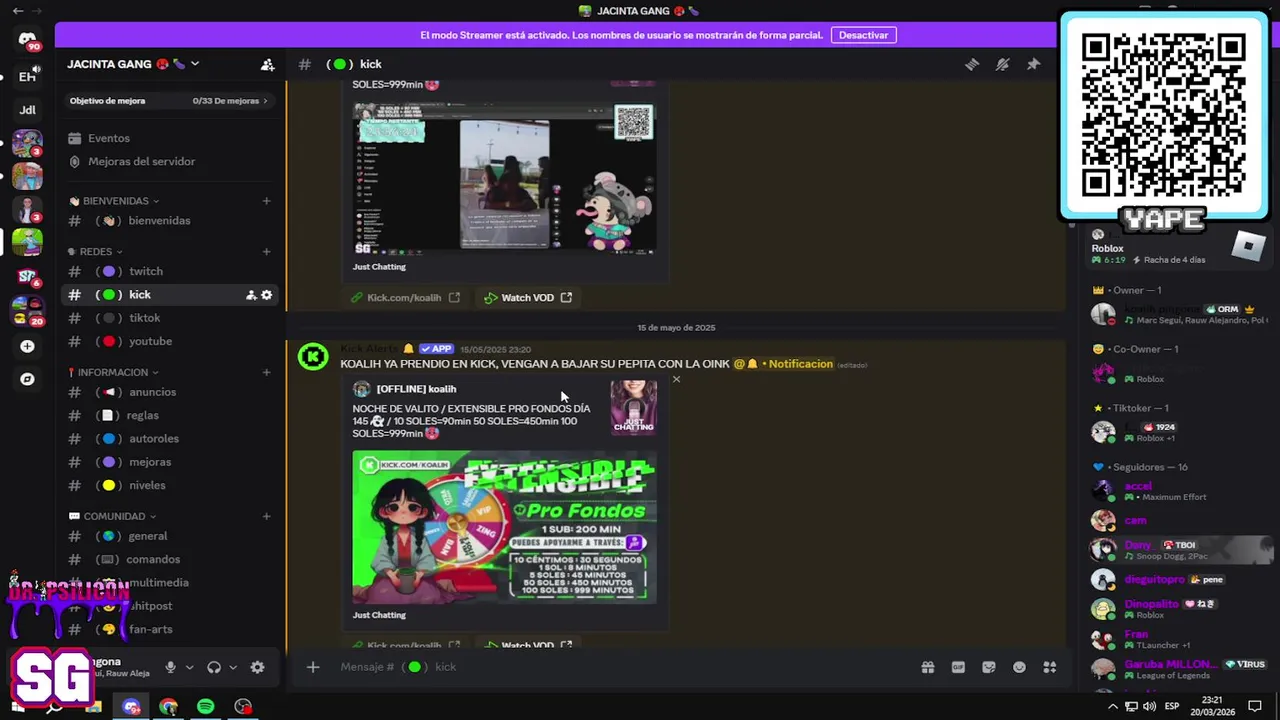This screenshot has height=720, width=1280.
Task: Open microphone input options arrow
Action: coord(189,667)
